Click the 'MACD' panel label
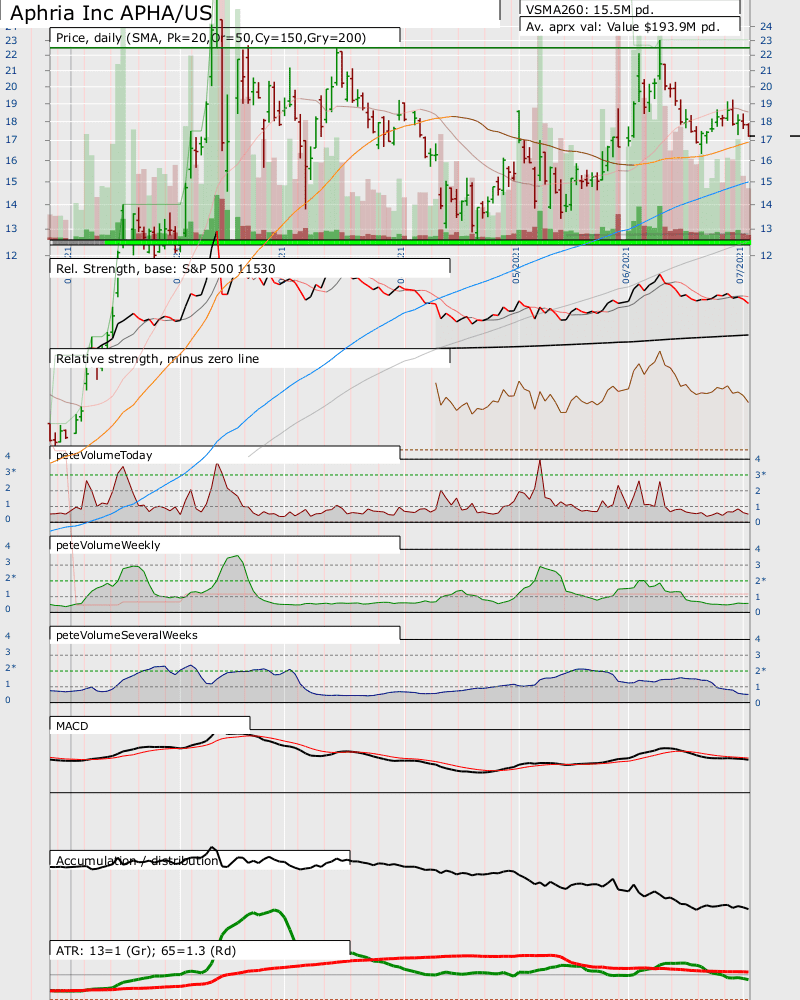This screenshot has width=800, height=1000. 72,726
